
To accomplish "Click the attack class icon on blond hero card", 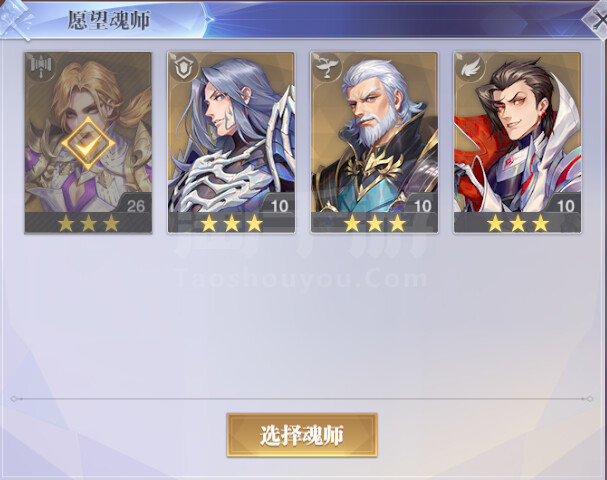I will point(41,66).
